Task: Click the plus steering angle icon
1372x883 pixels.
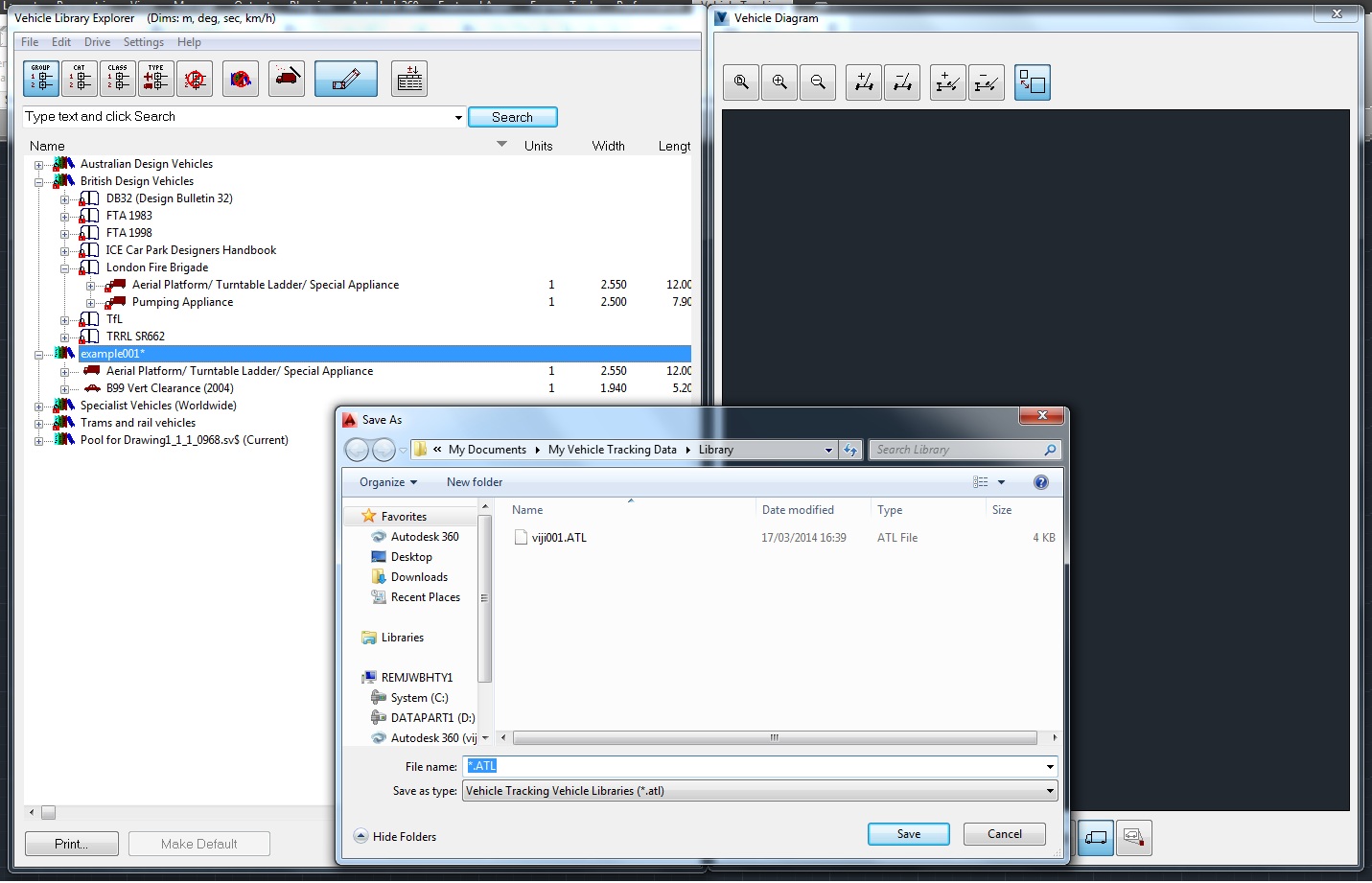Action: (864, 82)
